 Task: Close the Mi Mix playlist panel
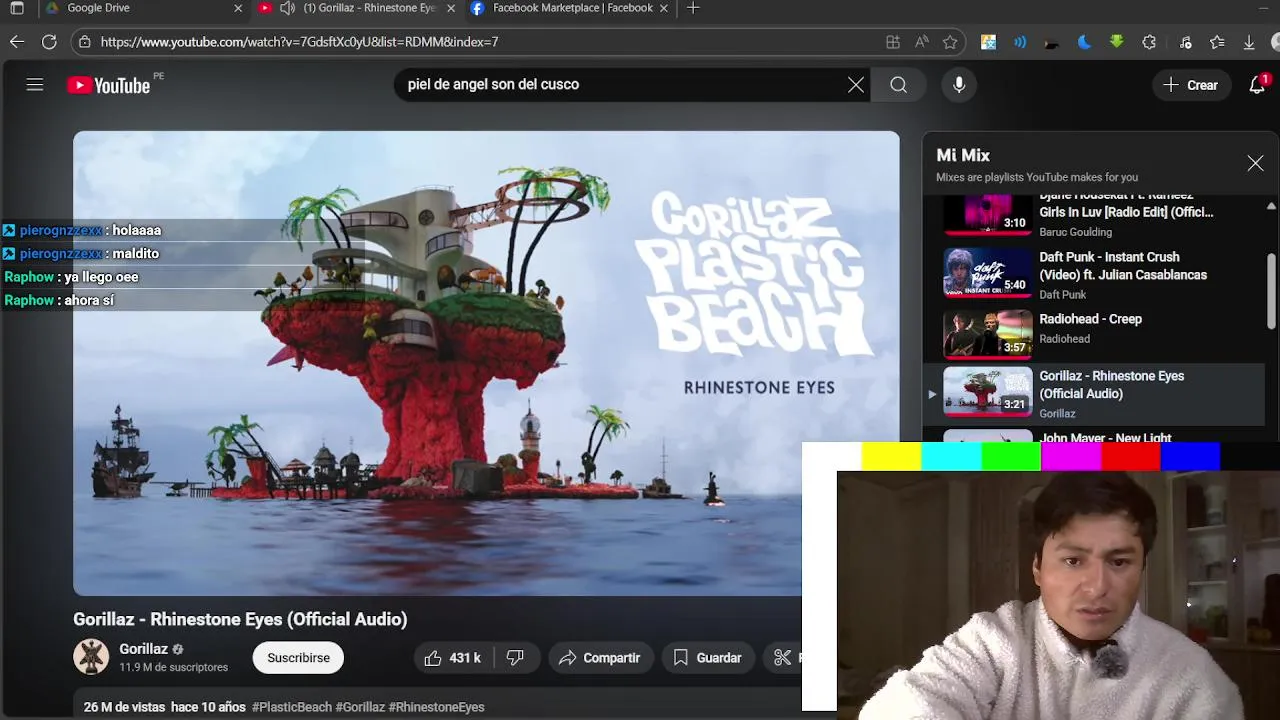tap(1255, 163)
